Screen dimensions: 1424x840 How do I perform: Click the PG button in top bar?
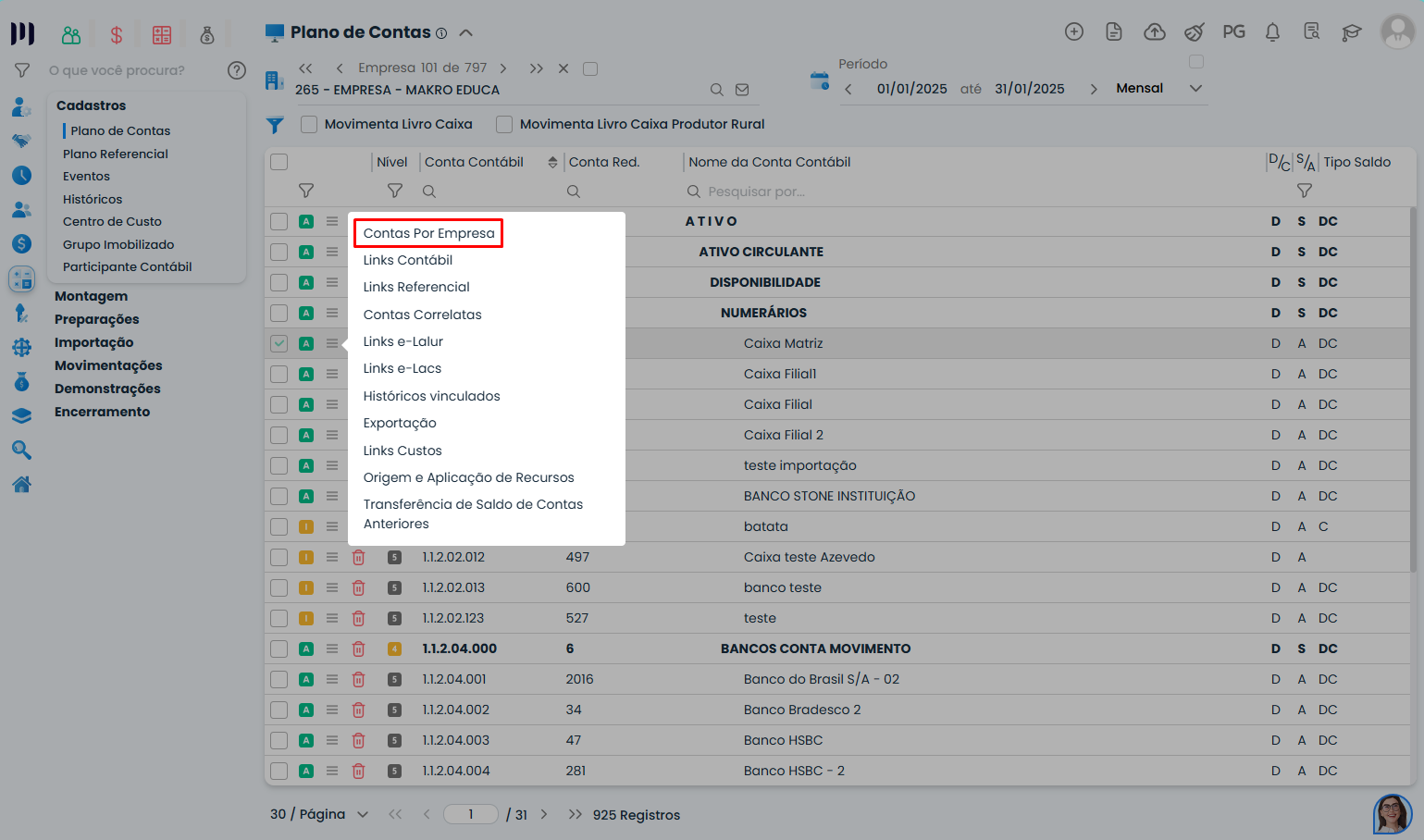click(1233, 32)
